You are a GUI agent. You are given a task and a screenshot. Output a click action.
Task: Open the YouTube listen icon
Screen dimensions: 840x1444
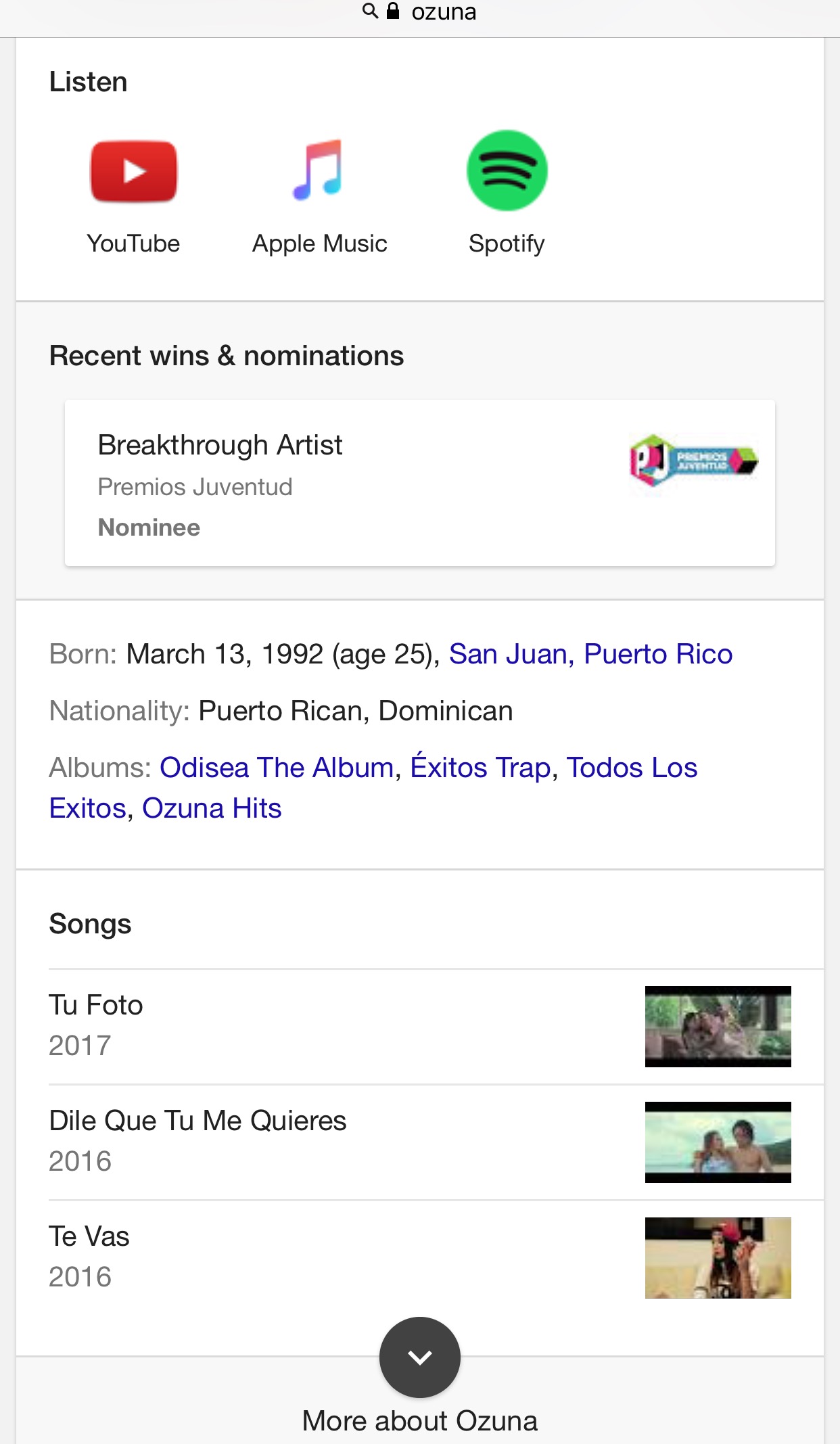pos(133,172)
